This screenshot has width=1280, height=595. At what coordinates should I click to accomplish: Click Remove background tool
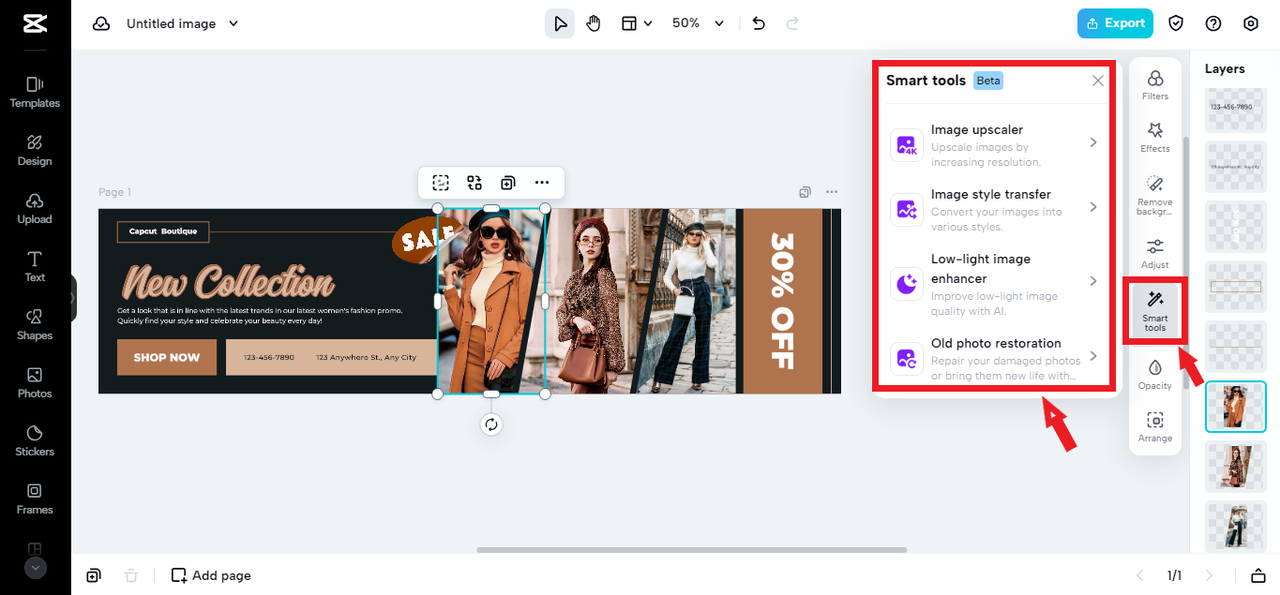1155,196
